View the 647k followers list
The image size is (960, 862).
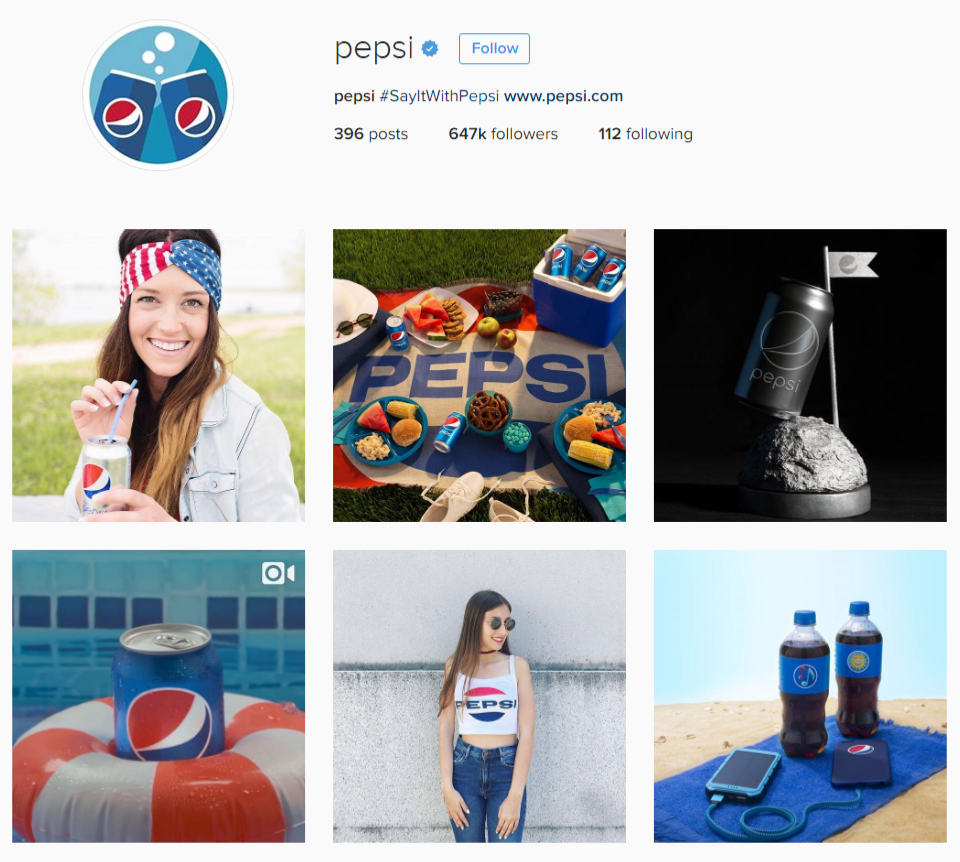coord(503,133)
